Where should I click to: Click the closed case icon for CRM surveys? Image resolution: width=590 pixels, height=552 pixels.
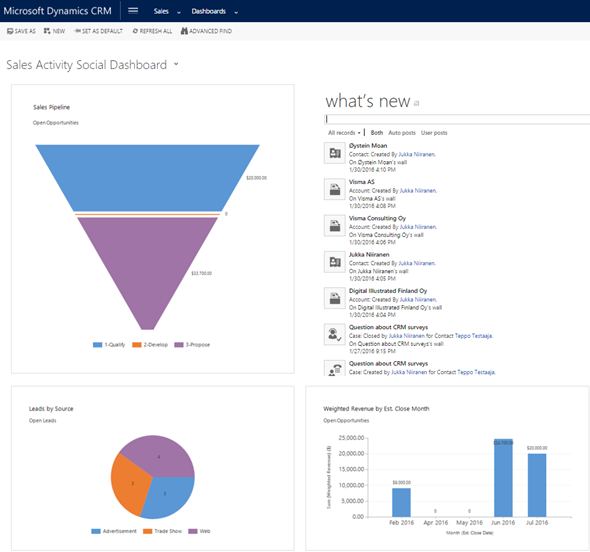[x=335, y=334]
